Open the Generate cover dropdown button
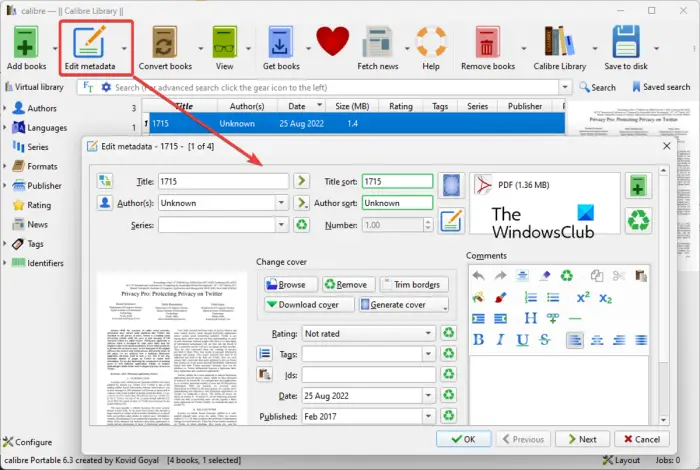This screenshot has width=700, height=470. pos(404,304)
